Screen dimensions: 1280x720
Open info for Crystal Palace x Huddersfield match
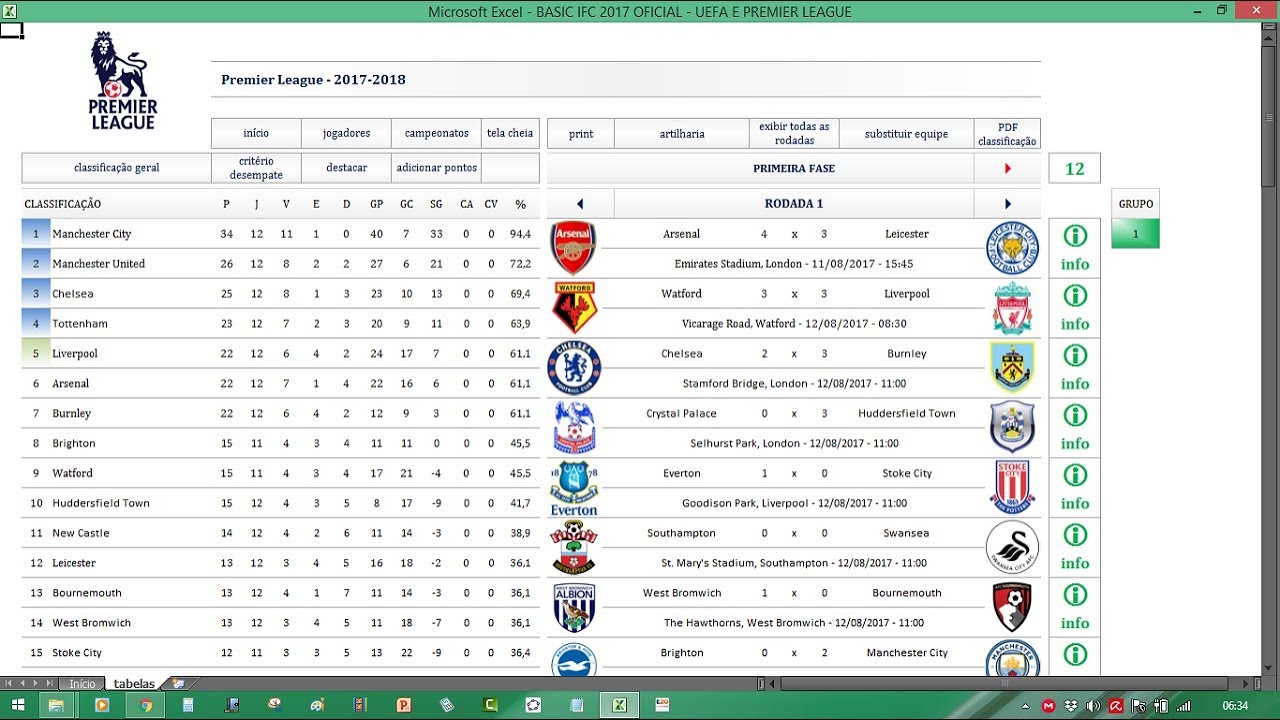pyautogui.click(x=1075, y=428)
